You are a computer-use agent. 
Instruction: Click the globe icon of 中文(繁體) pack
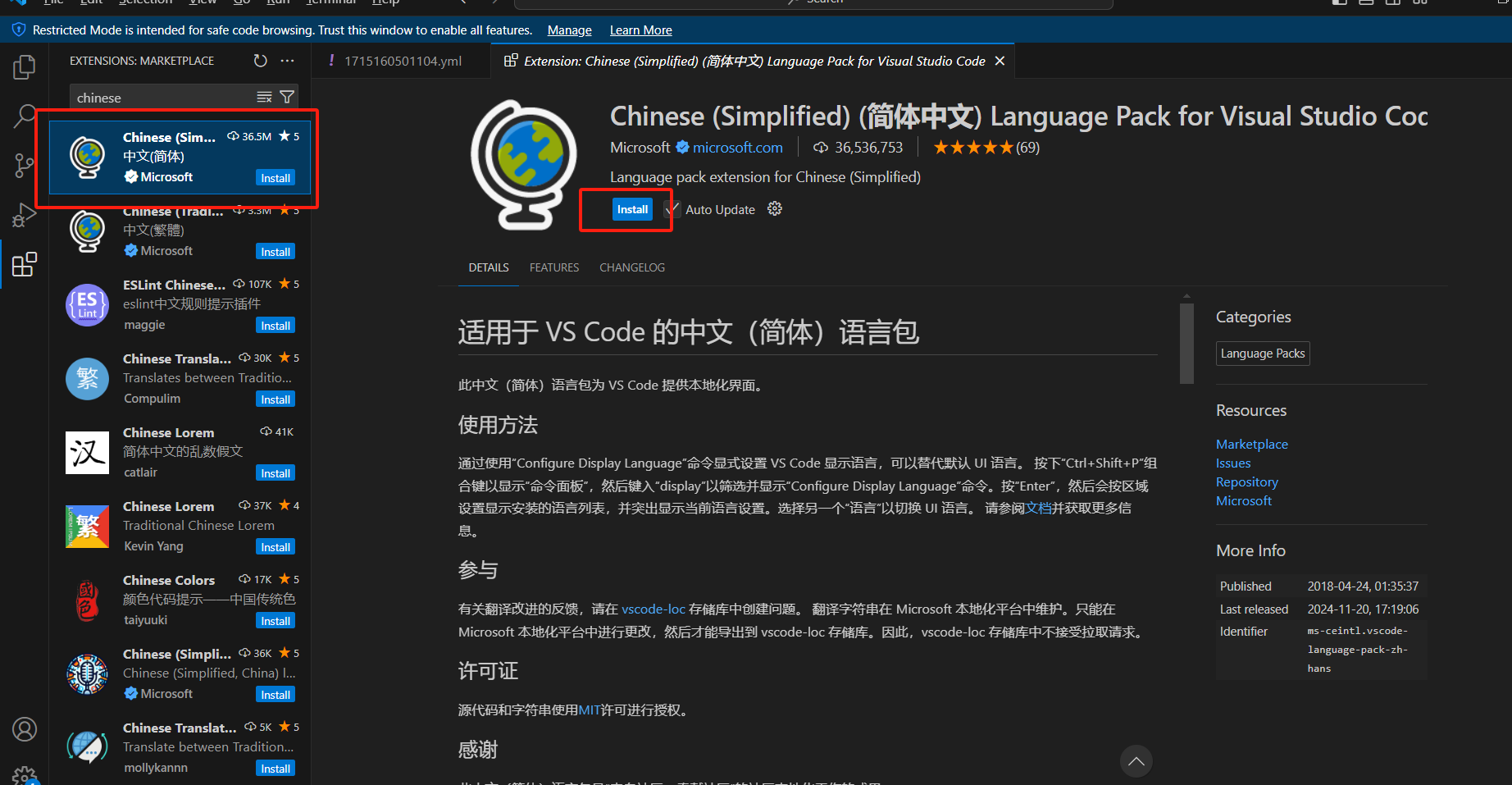coord(87,231)
